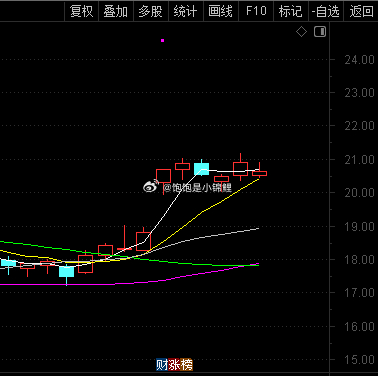378x376 pixels.
Task: Click the magenta marker dot above the chart
Action: (x=162, y=41)
